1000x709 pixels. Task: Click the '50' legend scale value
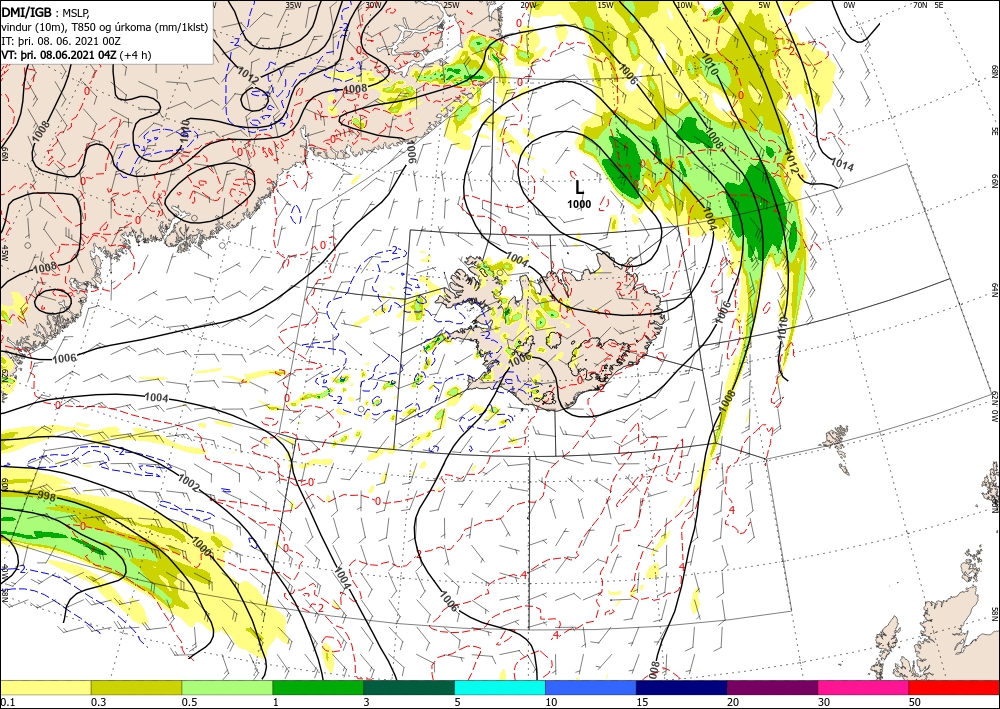pos(915,702)
